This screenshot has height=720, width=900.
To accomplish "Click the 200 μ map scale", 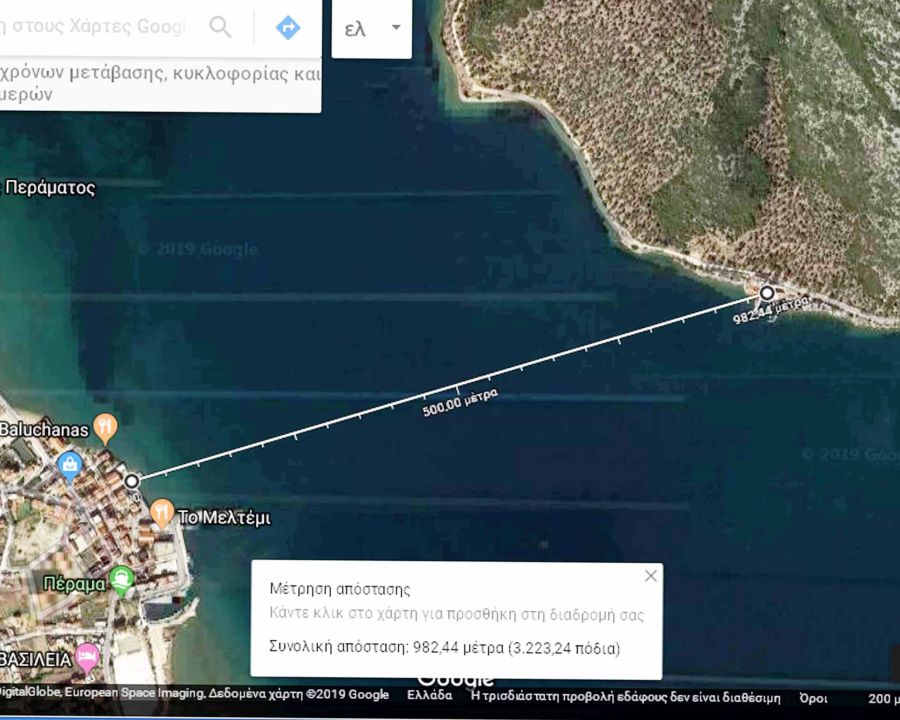I will 881,697.
